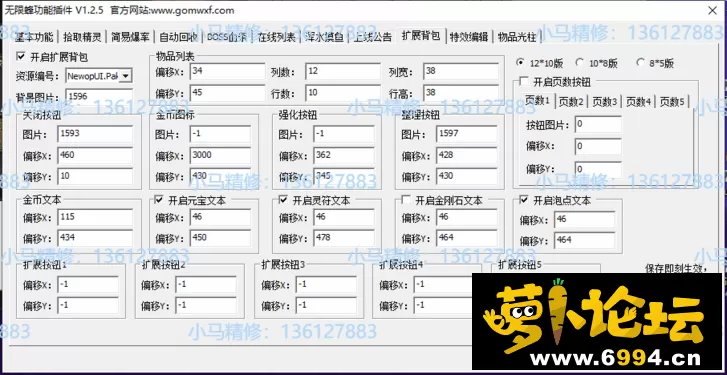Click 强化按钮 偏移X field showing 362
This screenshot has height=375, width=727.
[344, 155]
